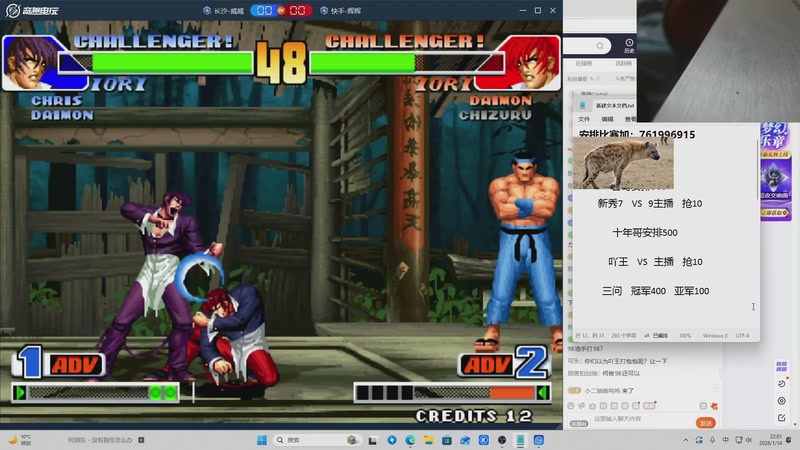Click the 梦幻乐章 promo banner
The height and width of the screenshot is (450, 800).
tap(776, 171)
